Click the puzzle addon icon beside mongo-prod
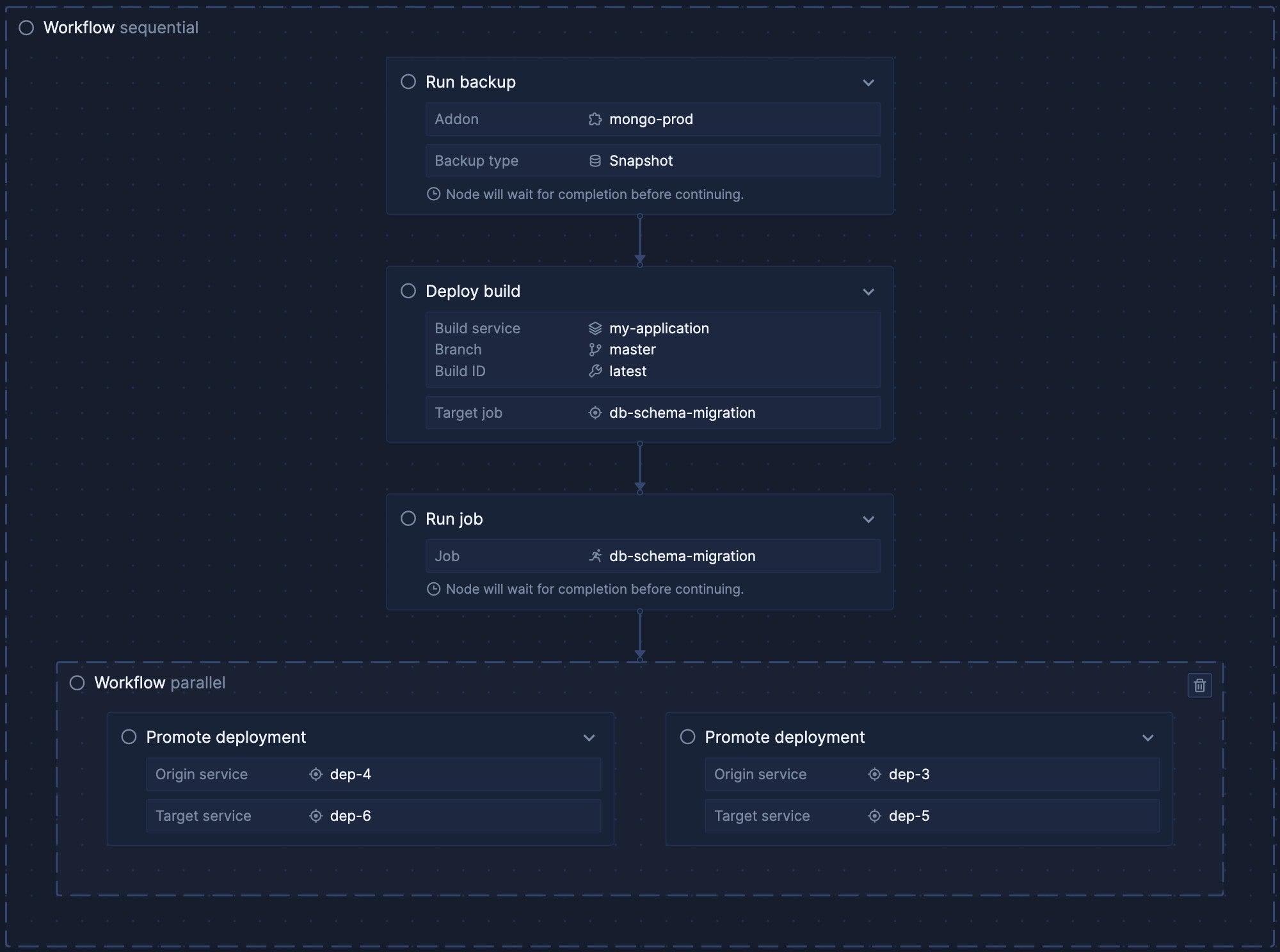Screen dimensions: 1280x952 (595, 119)
